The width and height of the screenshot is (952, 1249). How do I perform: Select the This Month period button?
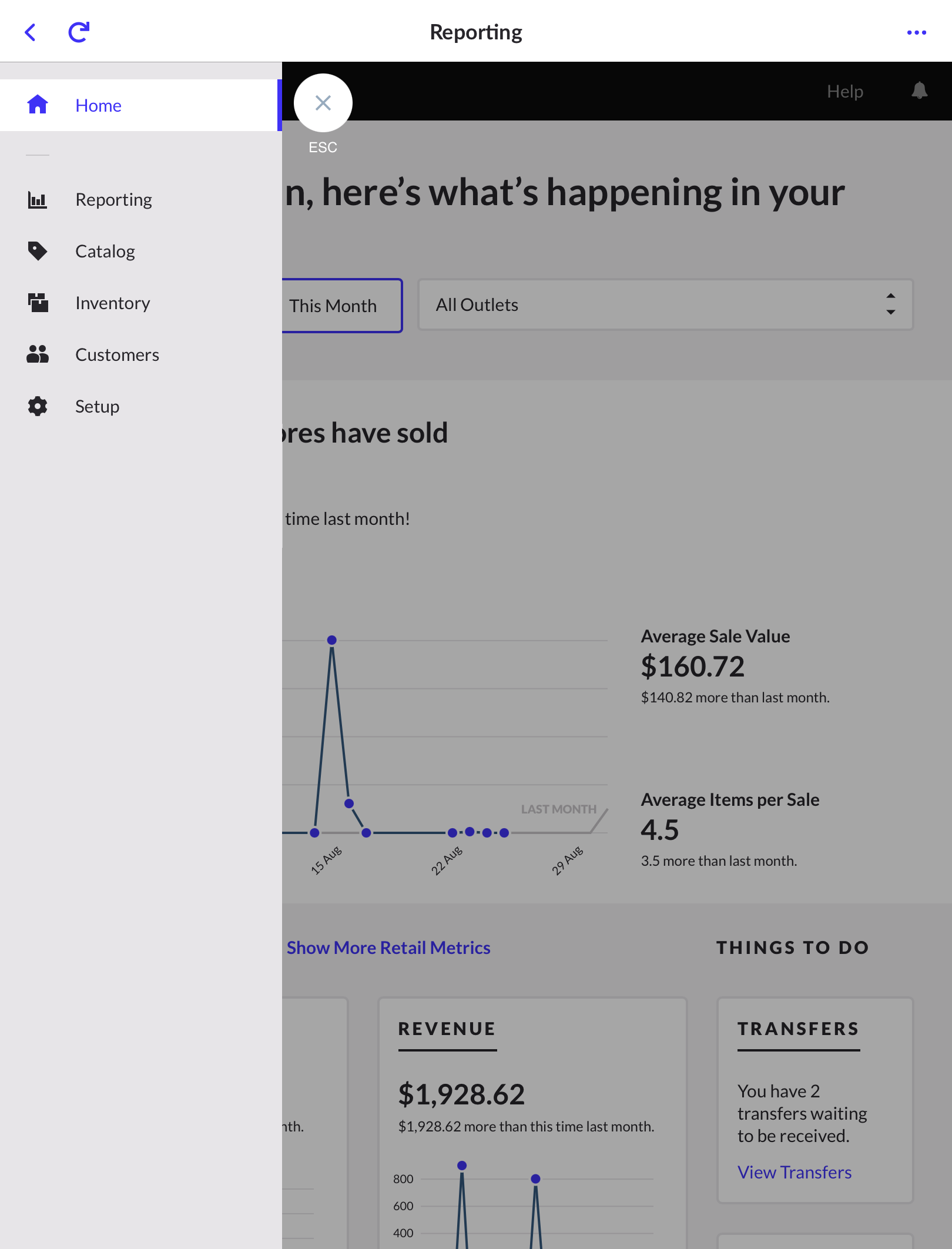pyautogui.click(x=341, y=306)
